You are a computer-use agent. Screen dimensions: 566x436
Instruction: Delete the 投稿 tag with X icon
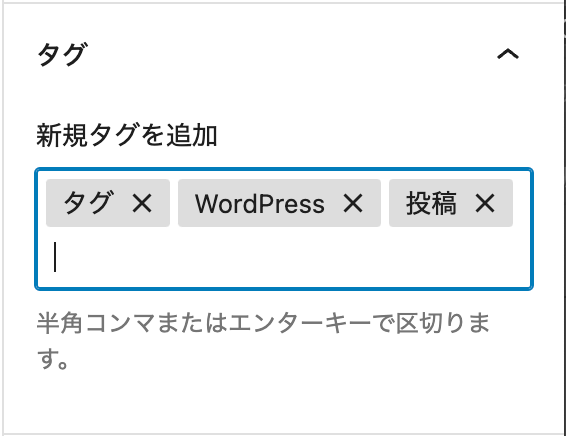coord(485,203)
